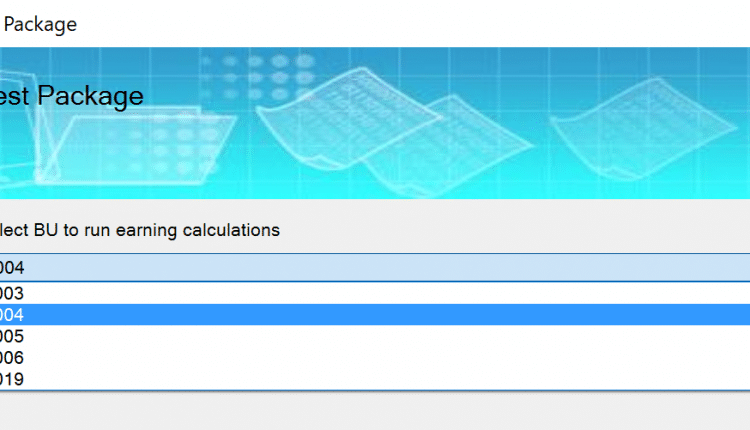Click the gray panel area below the list
Viewport: 750px width, 430px height.
[374, 411]
